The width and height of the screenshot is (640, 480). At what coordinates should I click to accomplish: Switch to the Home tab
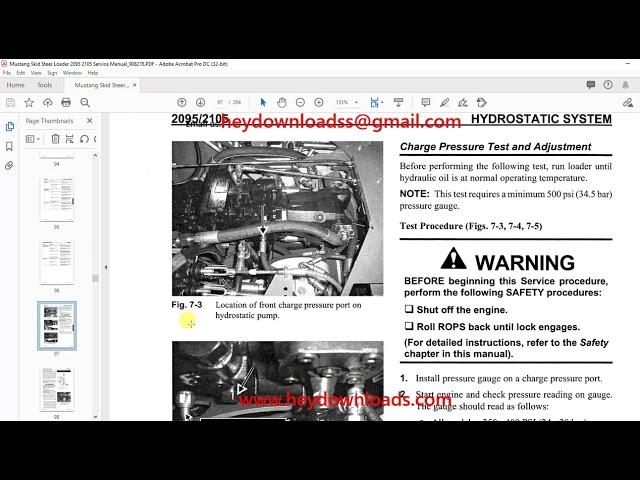16,85
